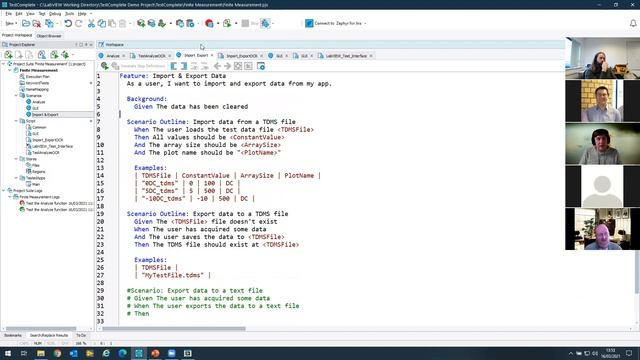640x360 pixels.
Task: Click the indent block icon in editor toolbar
Action: point(184,66)
